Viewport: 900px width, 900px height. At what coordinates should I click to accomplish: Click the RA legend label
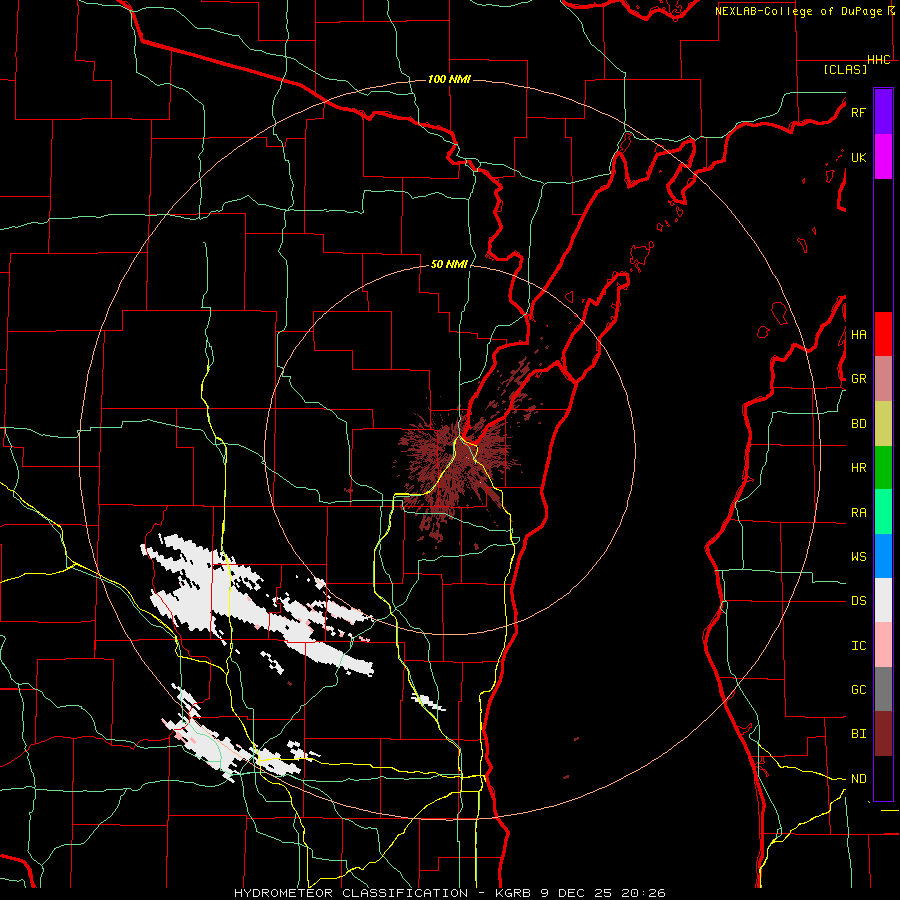point(858,513)
